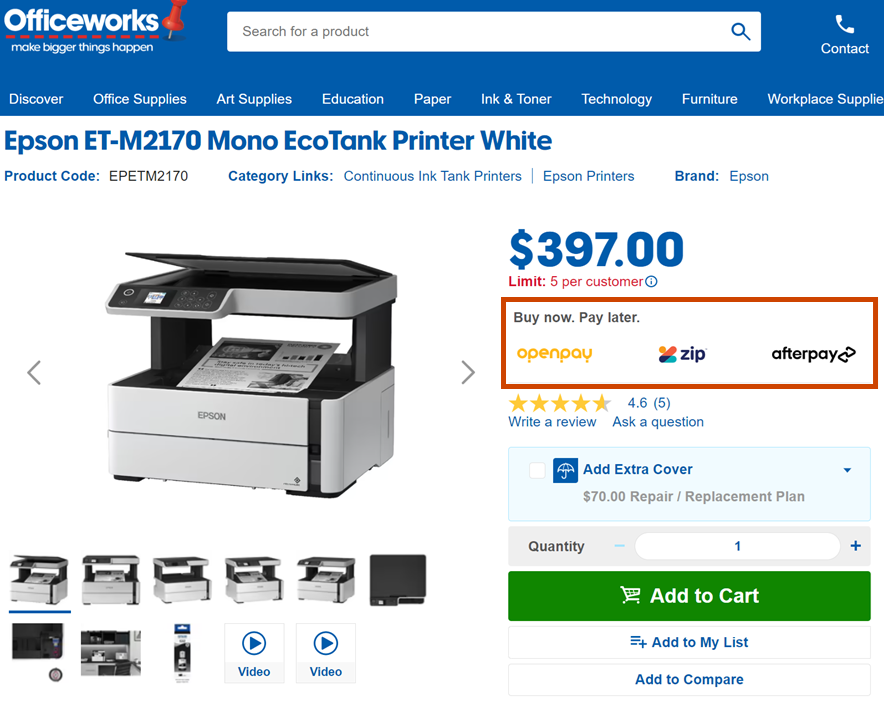The image size is (884, 707).
Task: Play the first product video thumbnail
Action: (x=254, y=653)
